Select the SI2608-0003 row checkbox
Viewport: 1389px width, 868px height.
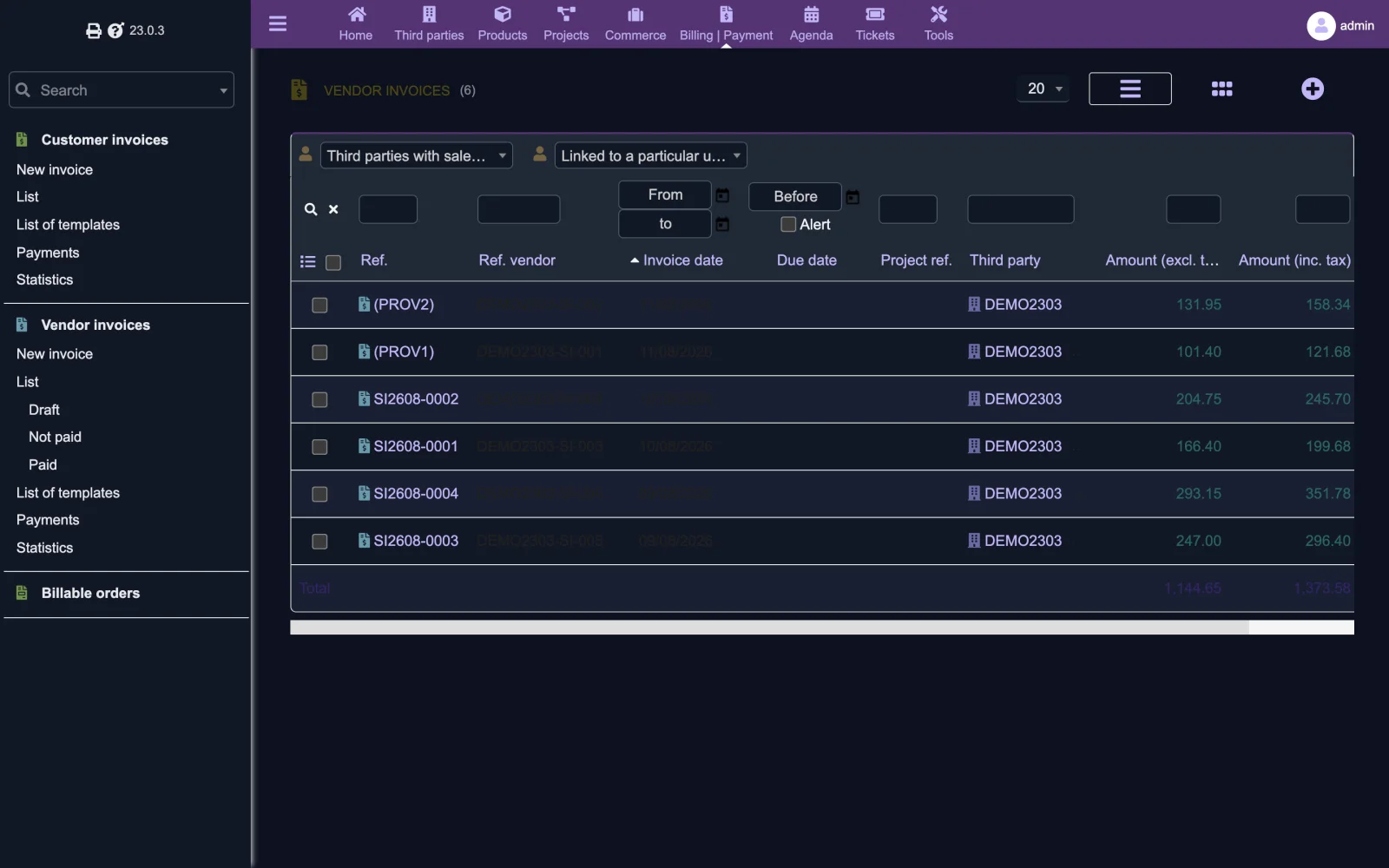[319, 542]
